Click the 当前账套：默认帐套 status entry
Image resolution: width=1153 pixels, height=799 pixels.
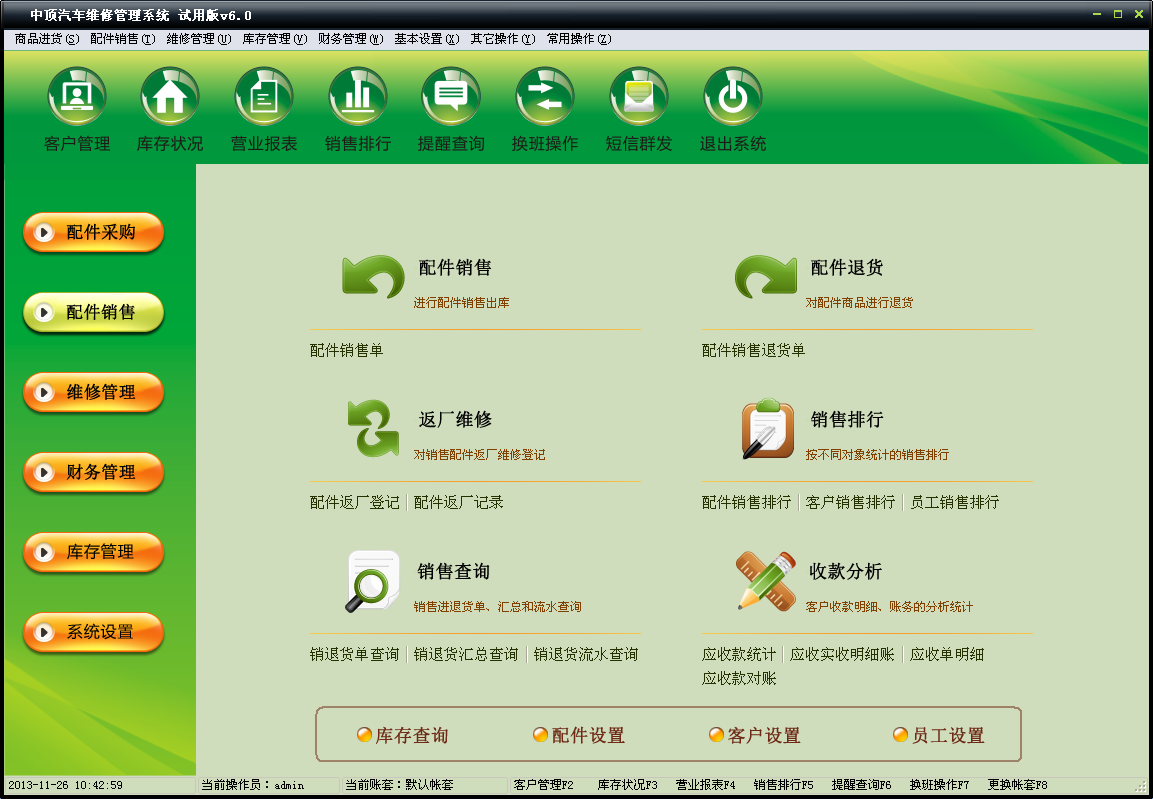click(x=399, y=785)
